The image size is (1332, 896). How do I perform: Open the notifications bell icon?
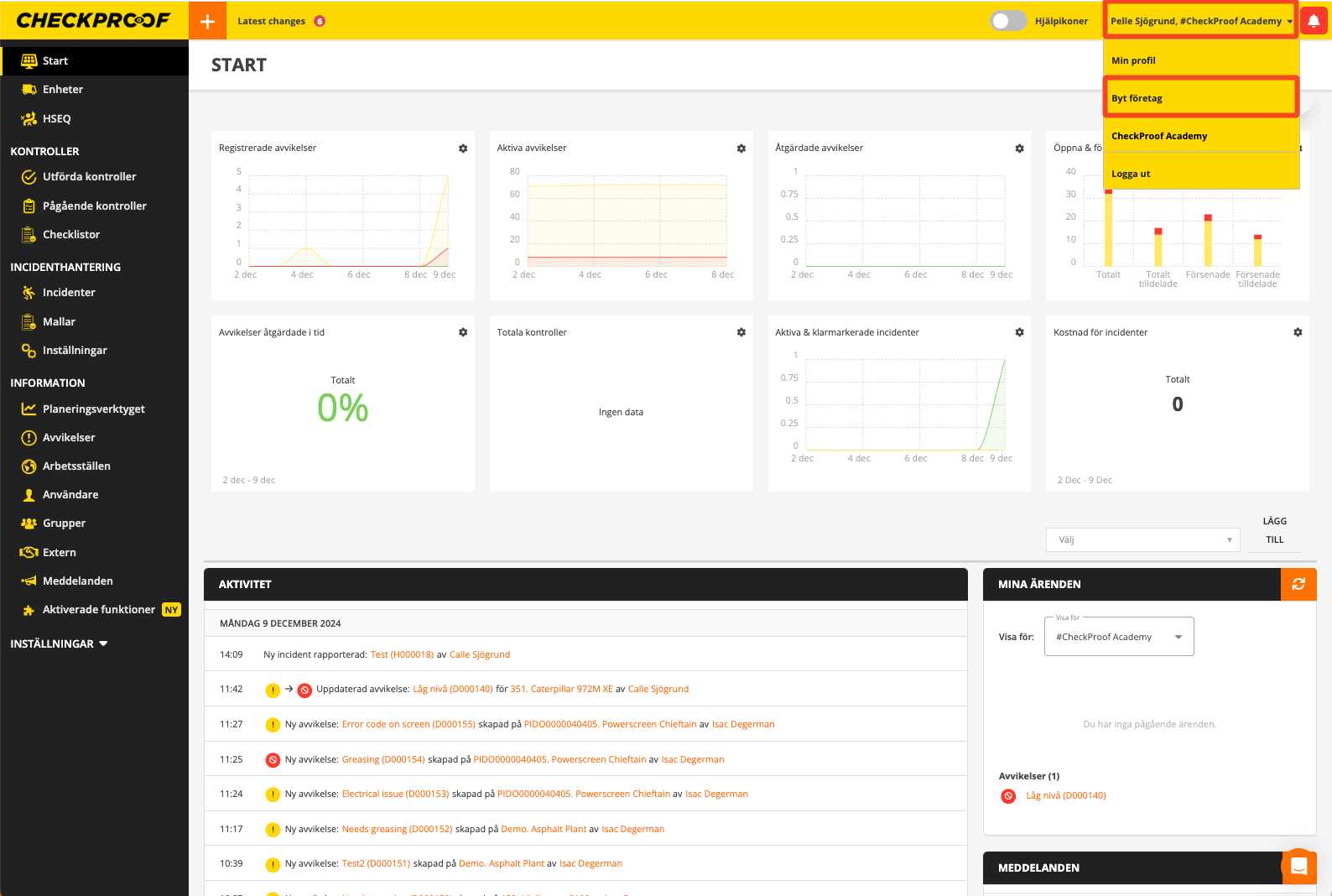1314,21
